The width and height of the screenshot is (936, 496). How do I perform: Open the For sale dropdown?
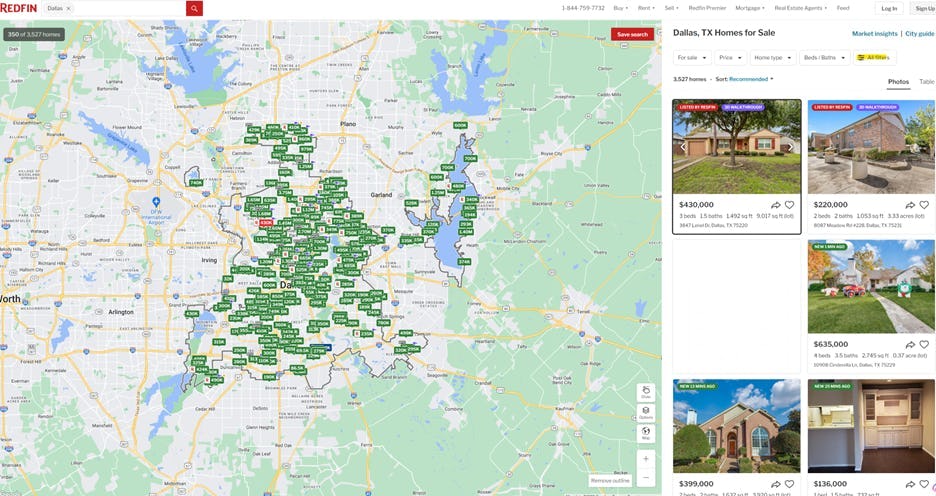pos(692,58)
